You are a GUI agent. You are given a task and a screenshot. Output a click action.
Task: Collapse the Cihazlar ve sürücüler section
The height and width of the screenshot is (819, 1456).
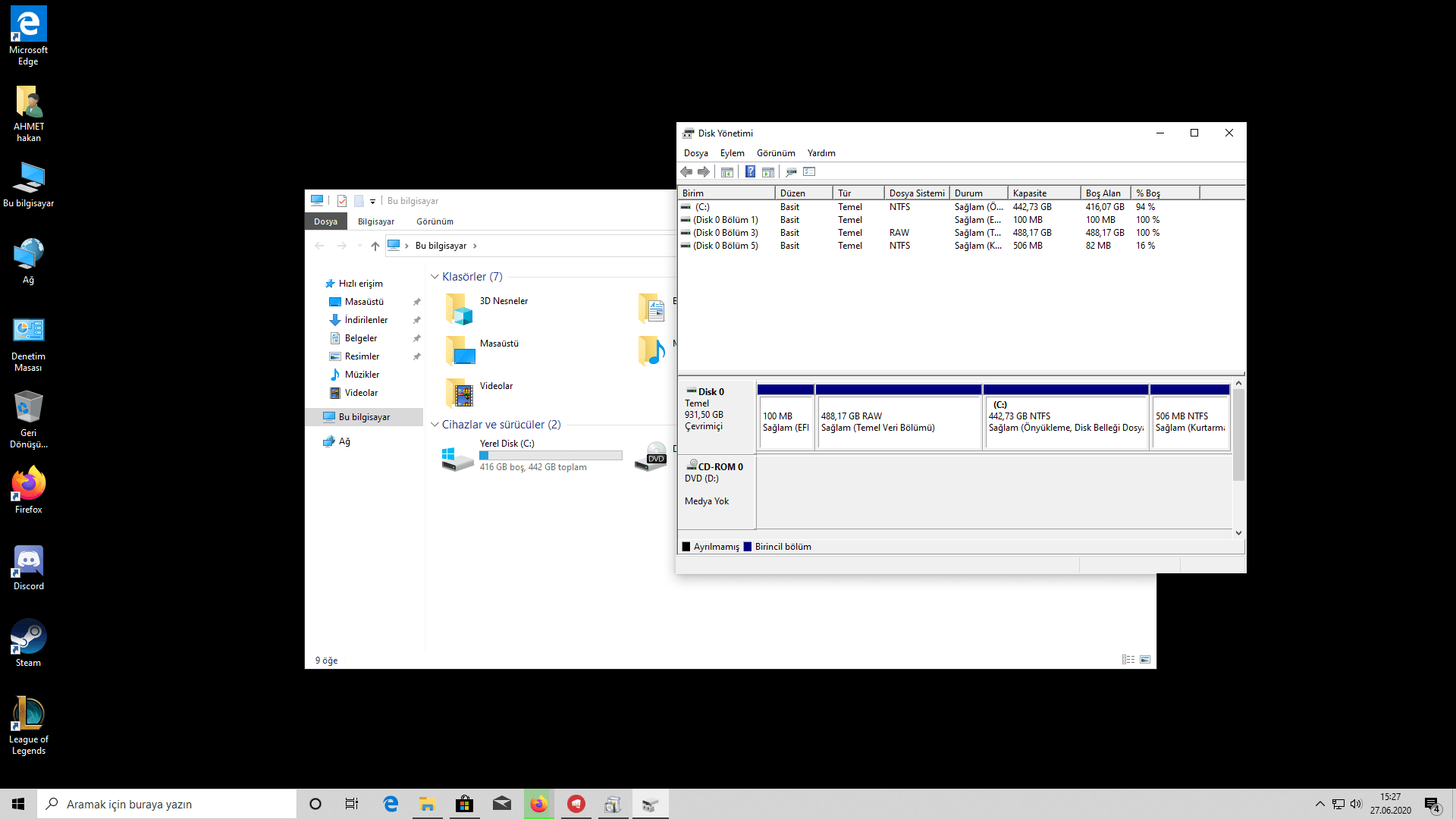tap(435, 425)
